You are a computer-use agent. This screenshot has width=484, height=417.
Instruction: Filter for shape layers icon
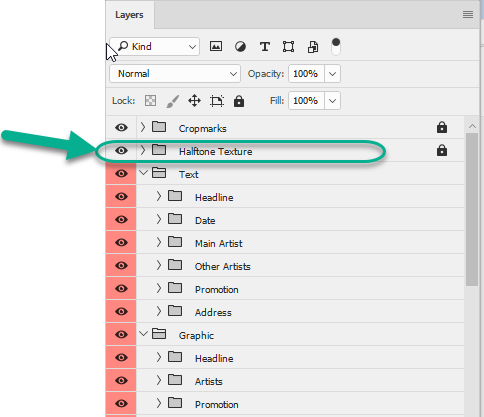pyautogui.click(x=289, y=47)
